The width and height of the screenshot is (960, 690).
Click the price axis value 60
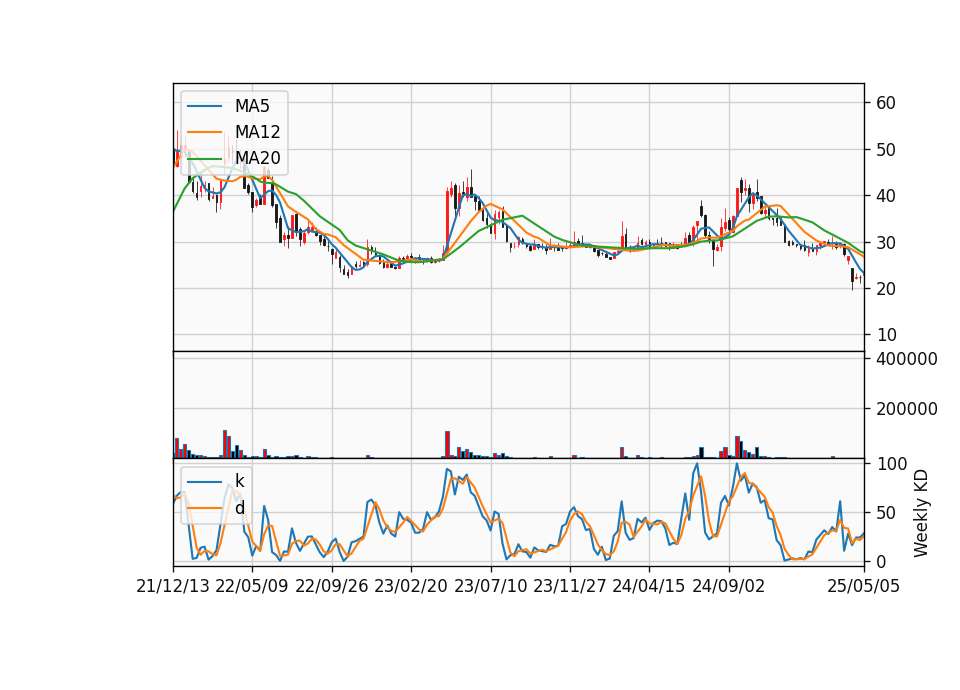886,103
